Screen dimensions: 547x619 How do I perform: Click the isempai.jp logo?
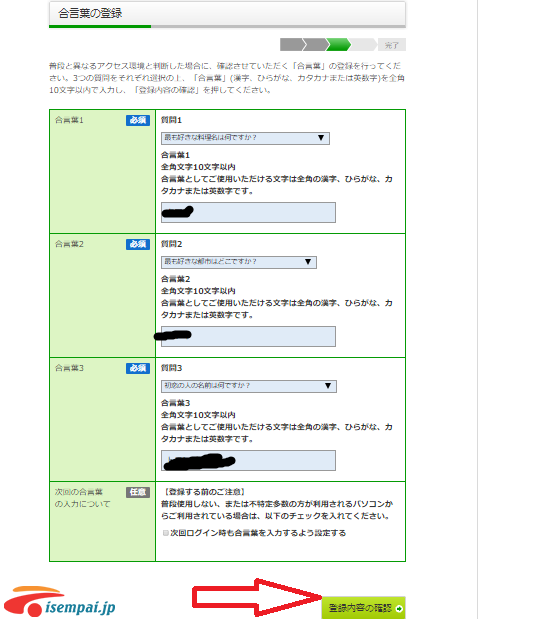click(59, 602)
